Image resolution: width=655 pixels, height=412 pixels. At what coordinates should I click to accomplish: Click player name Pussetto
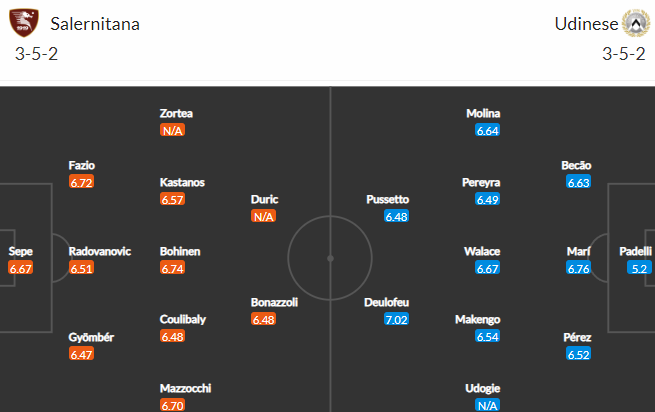click(387, 199)
